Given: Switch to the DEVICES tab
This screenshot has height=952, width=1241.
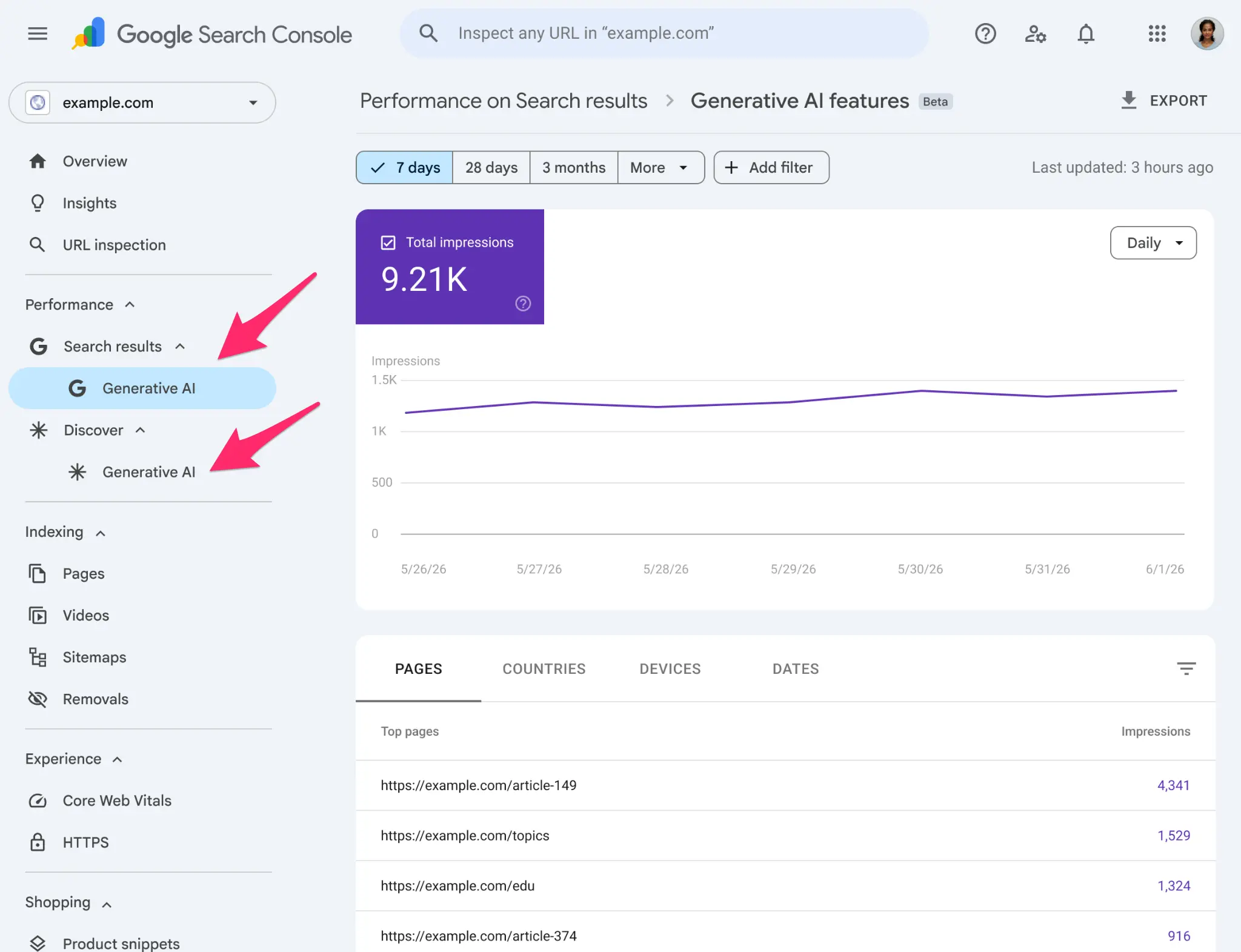Looking at the screenshot, I should 670,669.
